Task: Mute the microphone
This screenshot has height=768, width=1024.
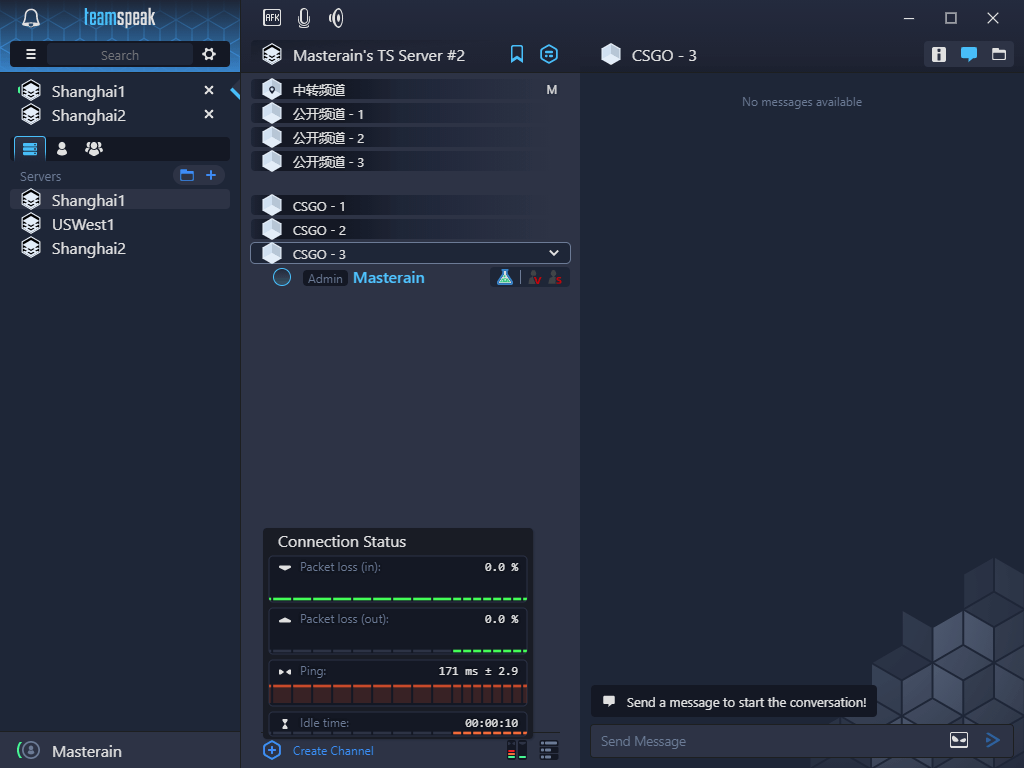Action: (304, 17)
